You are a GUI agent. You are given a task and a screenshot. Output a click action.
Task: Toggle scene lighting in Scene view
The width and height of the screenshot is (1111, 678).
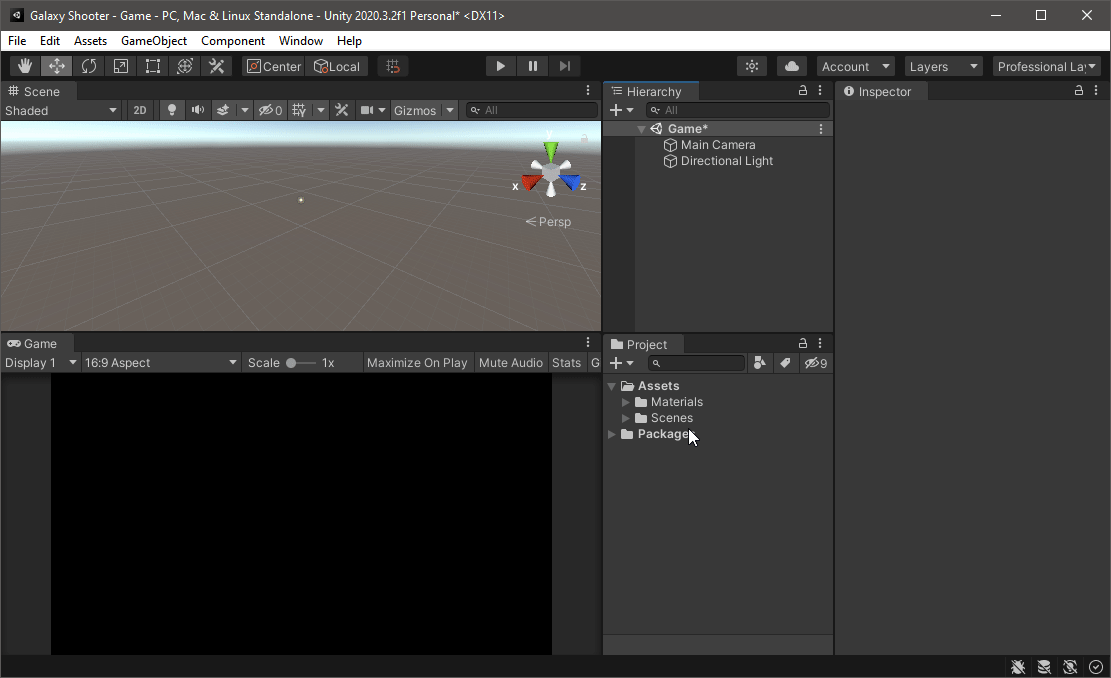click(x=171, y=110)
